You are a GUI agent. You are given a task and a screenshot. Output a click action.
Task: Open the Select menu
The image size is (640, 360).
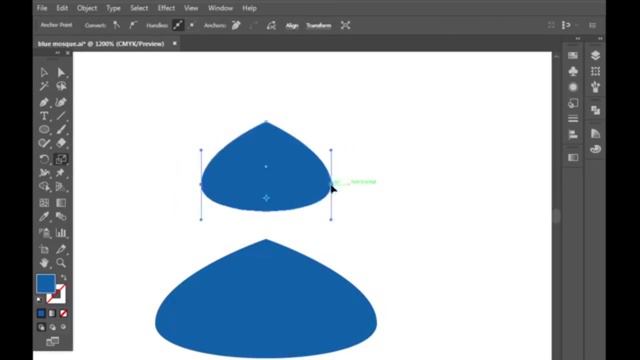[x=139, y=8]
